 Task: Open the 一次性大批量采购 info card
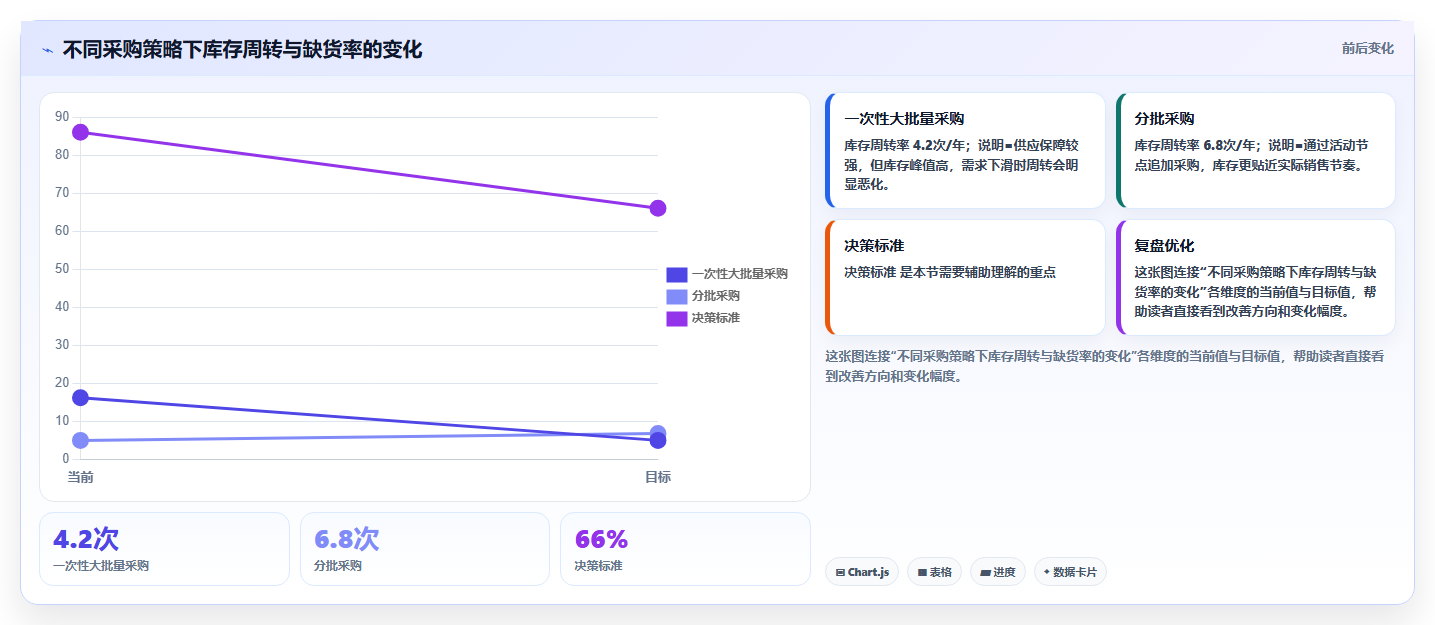click(x=965, y=150)
